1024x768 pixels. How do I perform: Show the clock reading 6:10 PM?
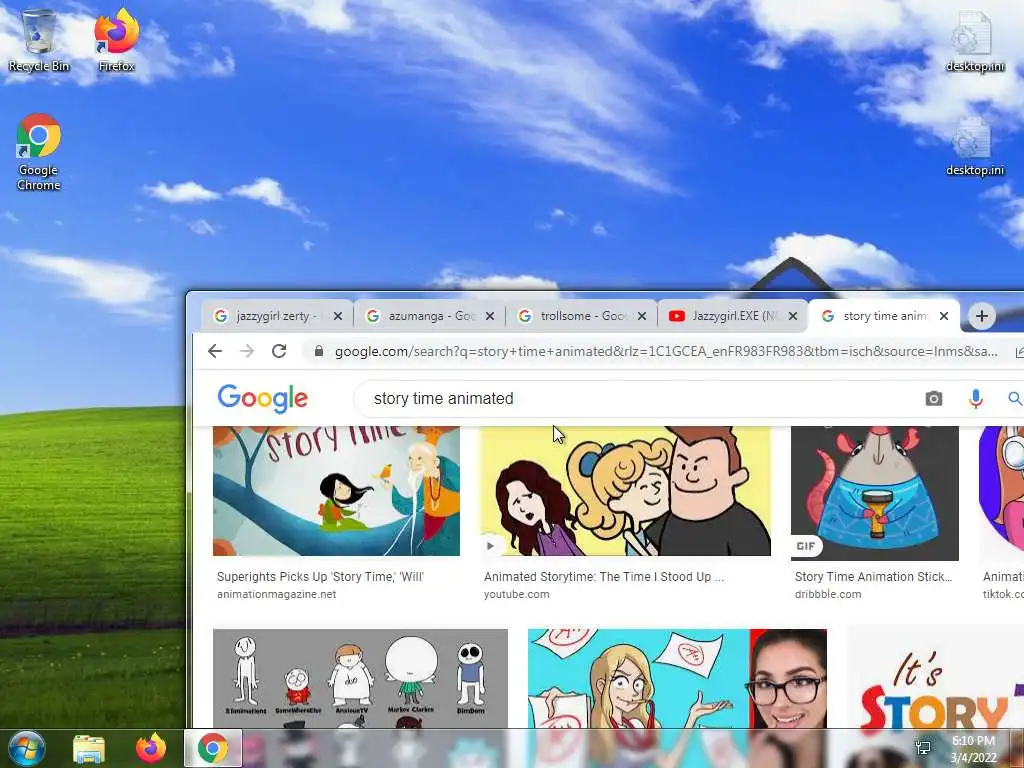pos(973,741)
